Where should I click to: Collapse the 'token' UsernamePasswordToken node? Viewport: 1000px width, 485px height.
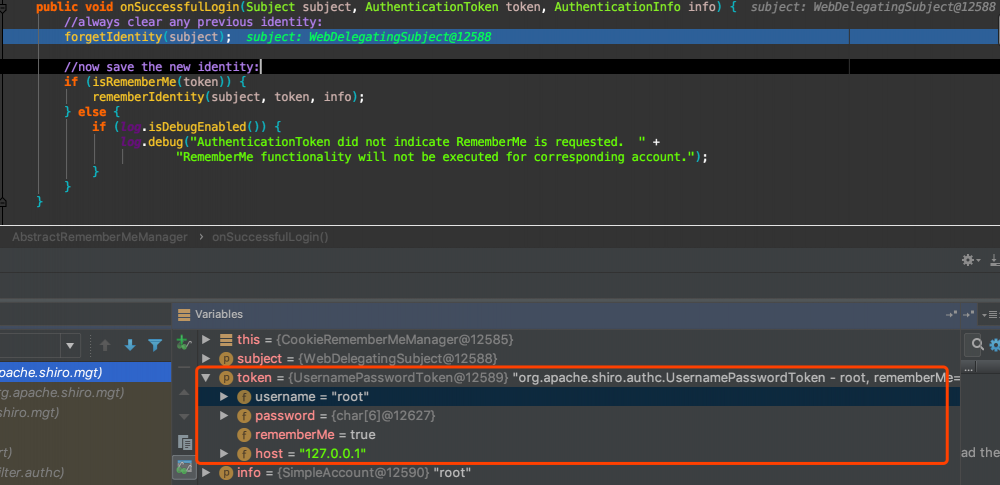pos(205,378)
